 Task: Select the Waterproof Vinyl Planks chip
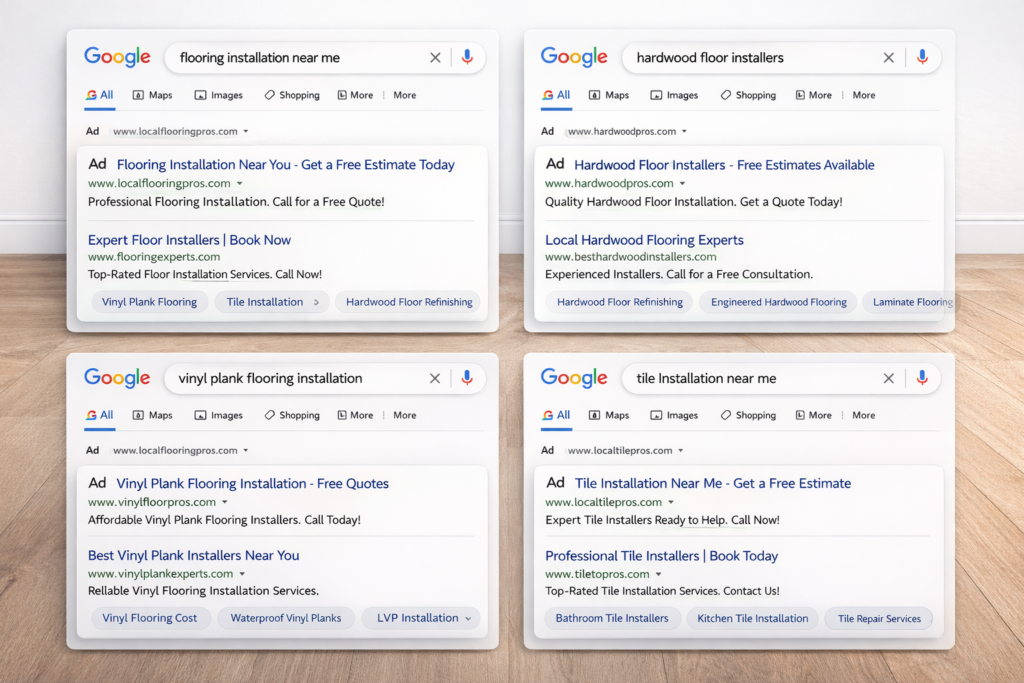click(x=285, y=618)
